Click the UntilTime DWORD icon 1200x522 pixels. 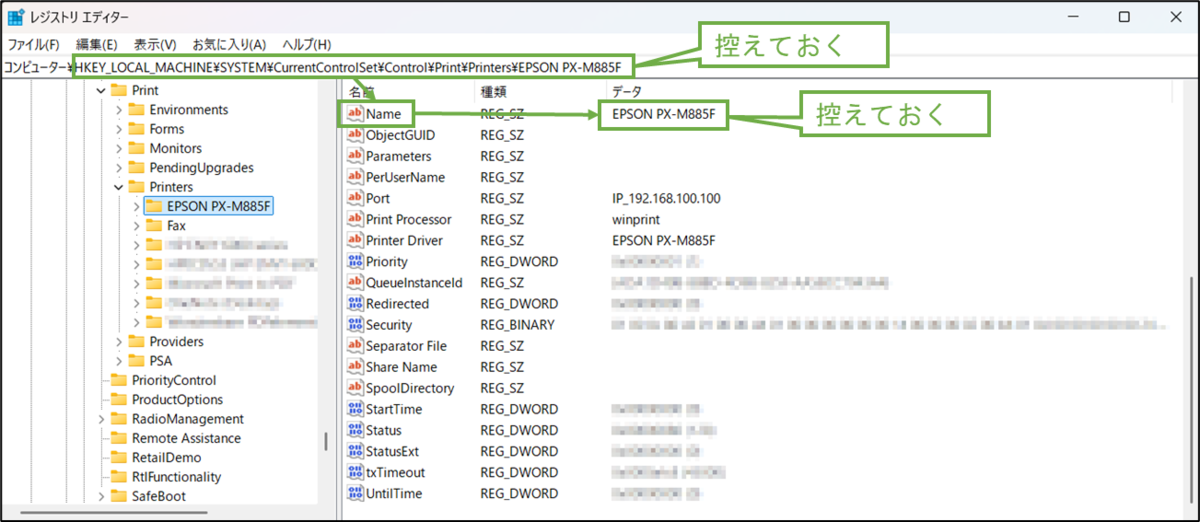click(355, 493)
